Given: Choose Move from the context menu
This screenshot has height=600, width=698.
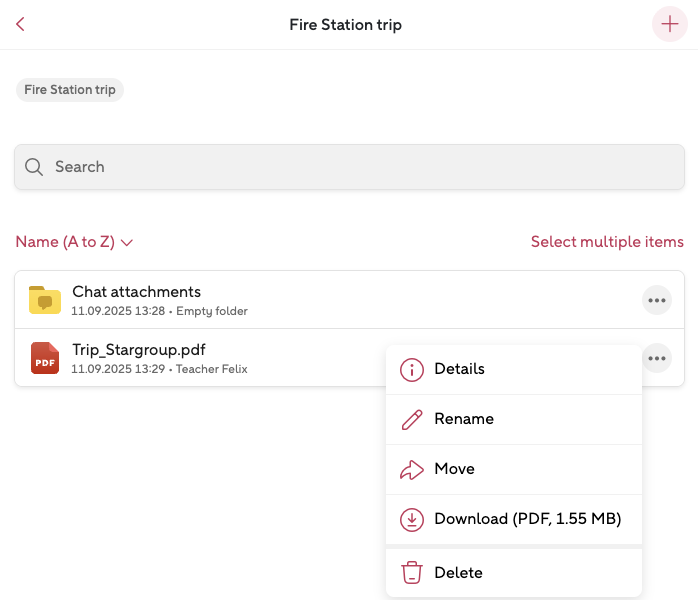Looking at the screenshot, I should tap(454, 469).
